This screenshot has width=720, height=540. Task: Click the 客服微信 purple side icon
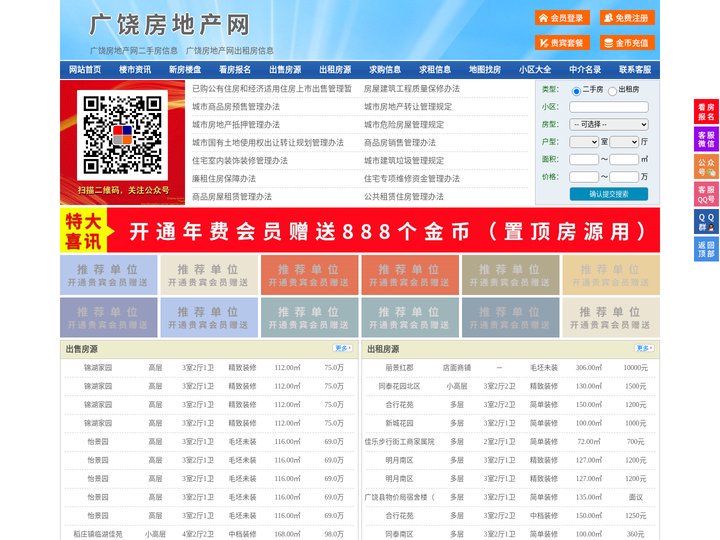[706, 139]
